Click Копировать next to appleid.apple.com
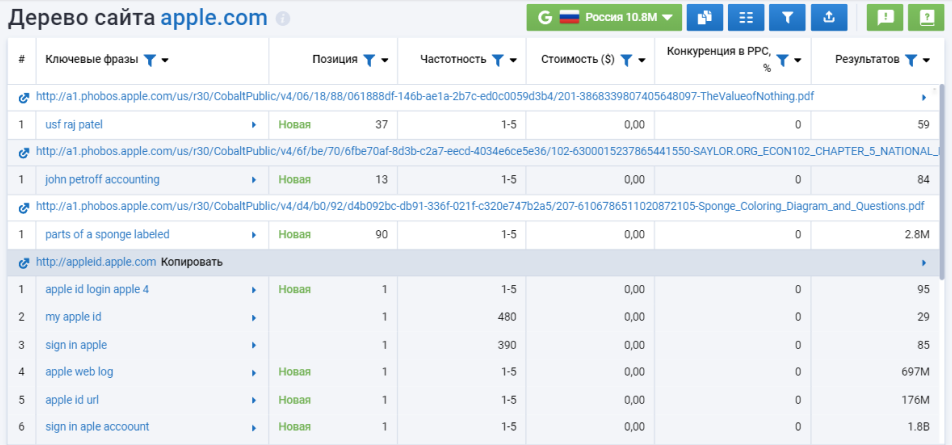 [x=191, y=262]
